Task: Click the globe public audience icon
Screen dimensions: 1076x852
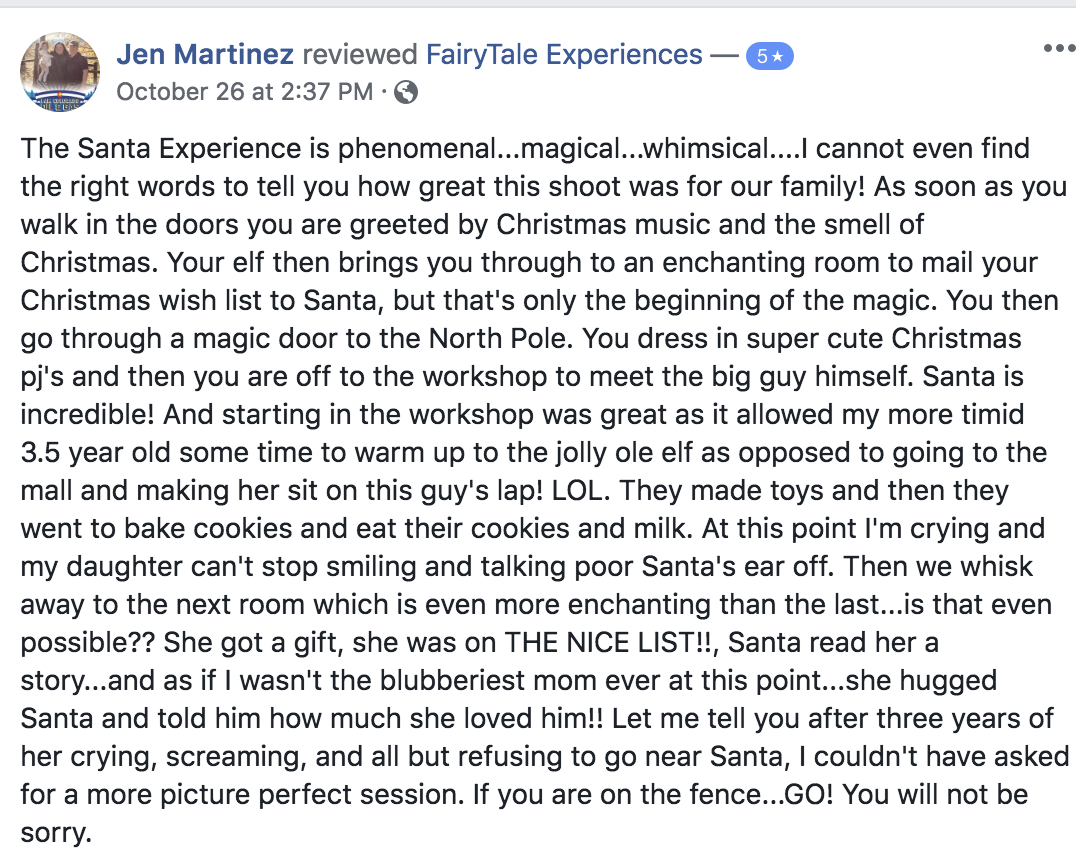Action: pyautogui.click(x=406, y=92)
